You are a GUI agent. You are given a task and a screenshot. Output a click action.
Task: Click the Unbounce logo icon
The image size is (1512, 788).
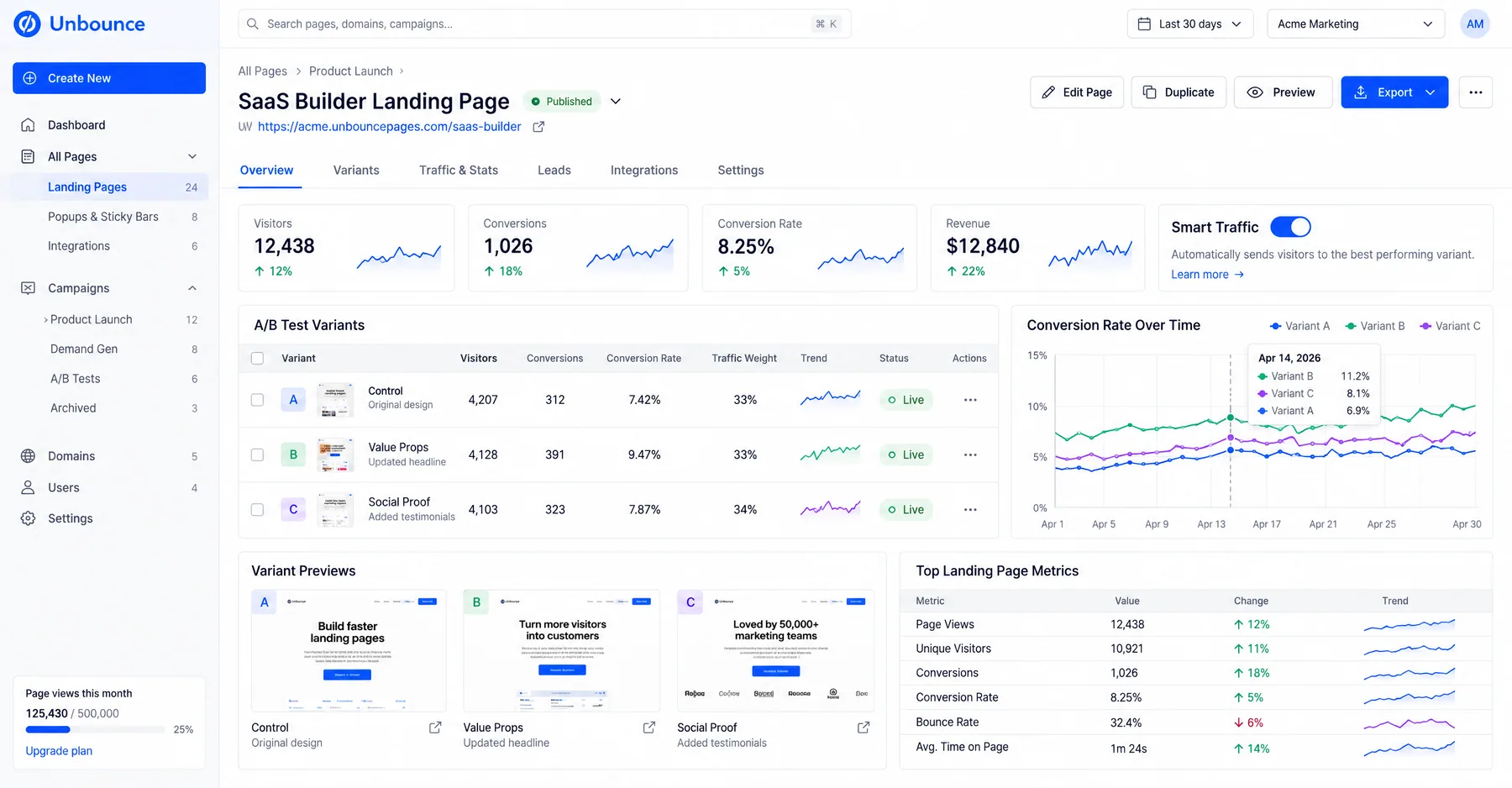click(27, 24)
